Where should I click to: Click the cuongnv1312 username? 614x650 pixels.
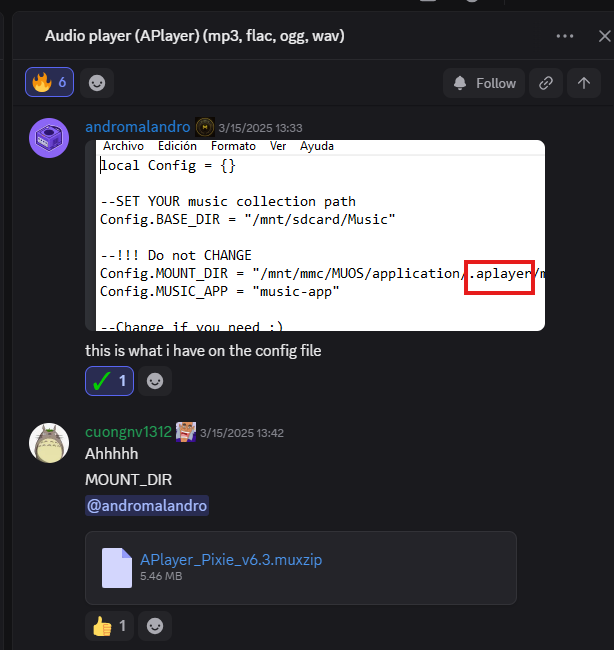[x=129, y=432]
